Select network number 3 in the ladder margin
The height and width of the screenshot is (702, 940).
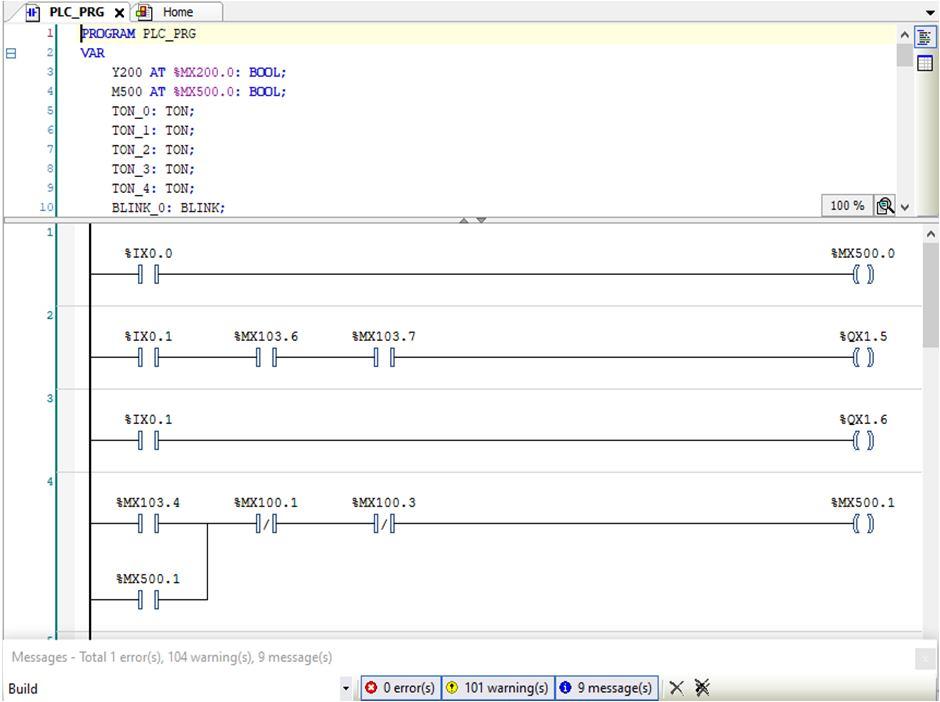pos(49,398)
